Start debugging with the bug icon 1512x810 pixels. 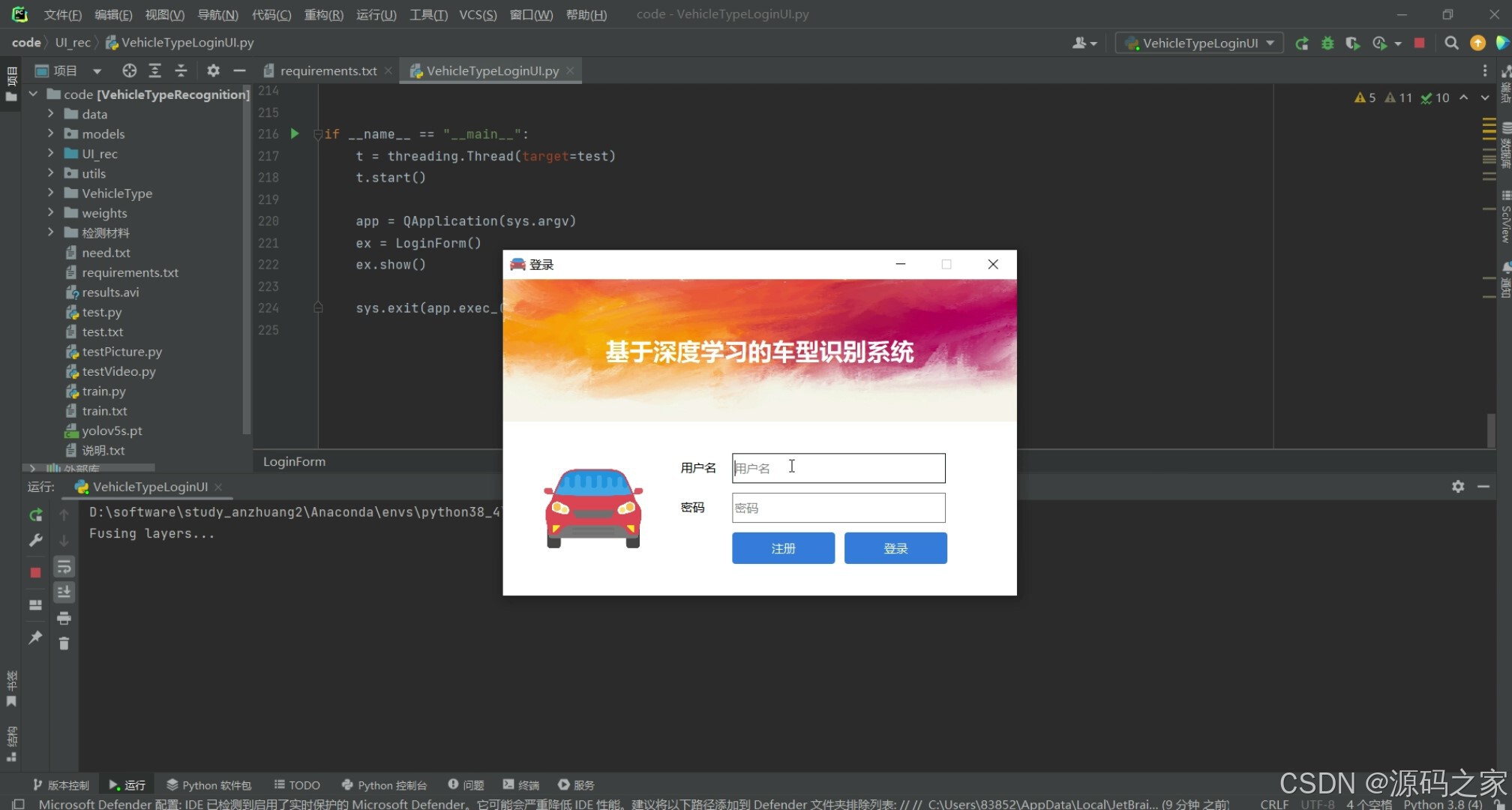pyautogui.click(x=1327, y=43)
